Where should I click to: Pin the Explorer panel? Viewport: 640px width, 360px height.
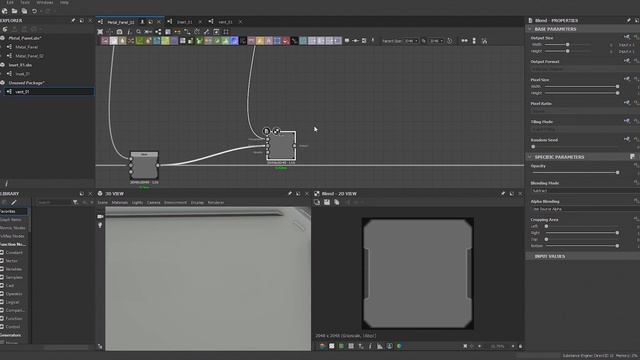coord(73,20)
